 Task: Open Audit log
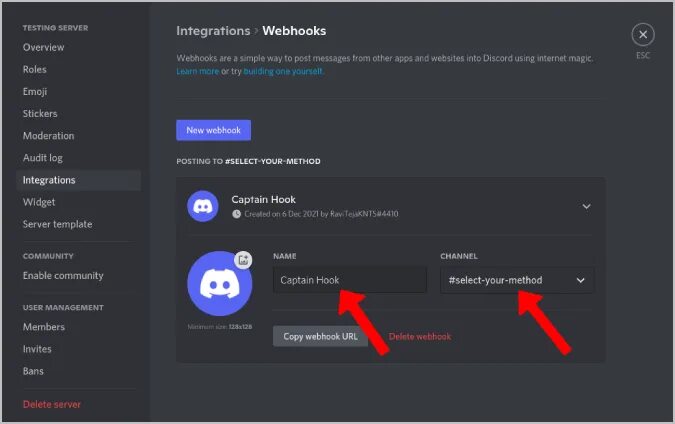[x=43, y=158]
